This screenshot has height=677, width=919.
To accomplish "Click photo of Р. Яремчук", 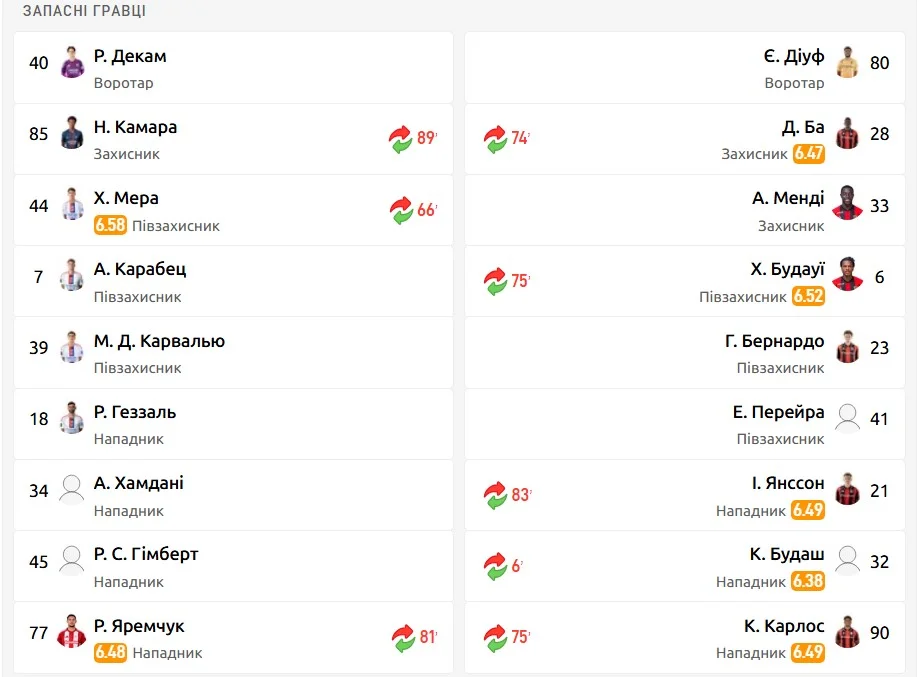I will 72,631.
